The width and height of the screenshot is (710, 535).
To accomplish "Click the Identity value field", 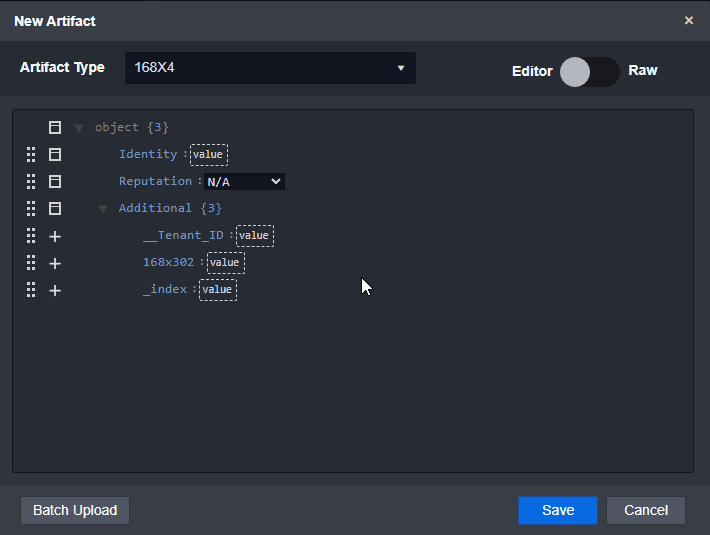I will [x=208, y=155].
